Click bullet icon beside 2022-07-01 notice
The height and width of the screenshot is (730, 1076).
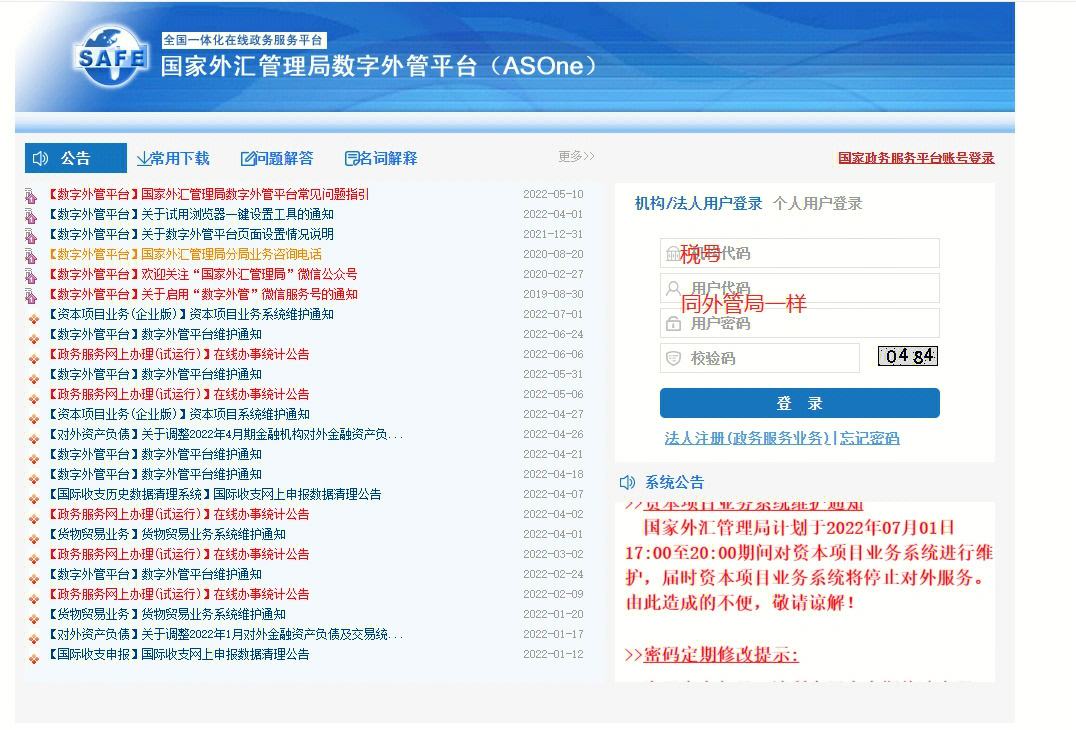coord(33,318)
